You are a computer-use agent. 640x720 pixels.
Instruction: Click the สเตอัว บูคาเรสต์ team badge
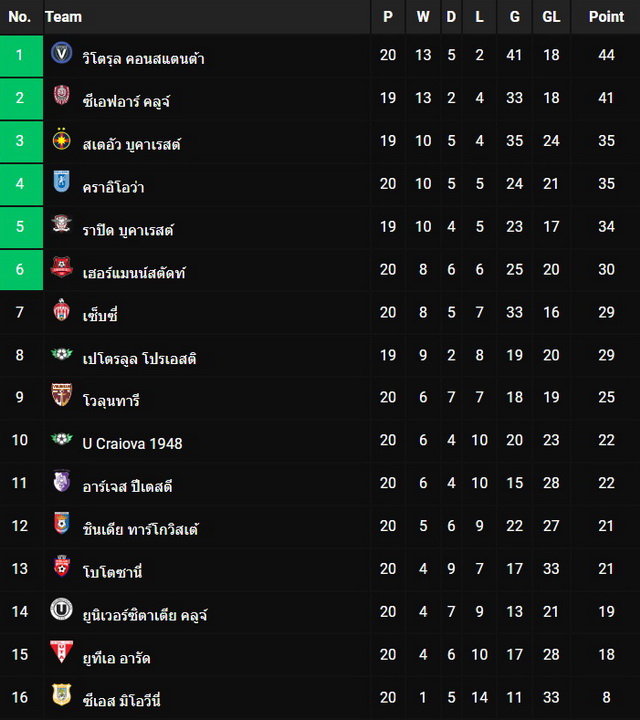click(62, 139)
